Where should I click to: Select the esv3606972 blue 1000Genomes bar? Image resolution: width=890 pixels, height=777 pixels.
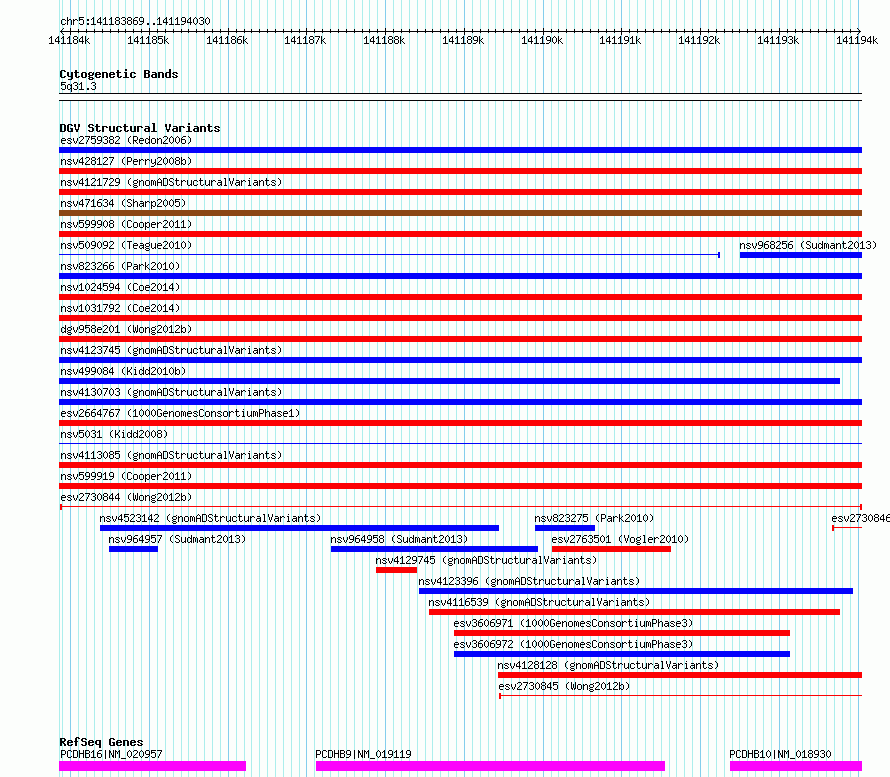point(622,654)
